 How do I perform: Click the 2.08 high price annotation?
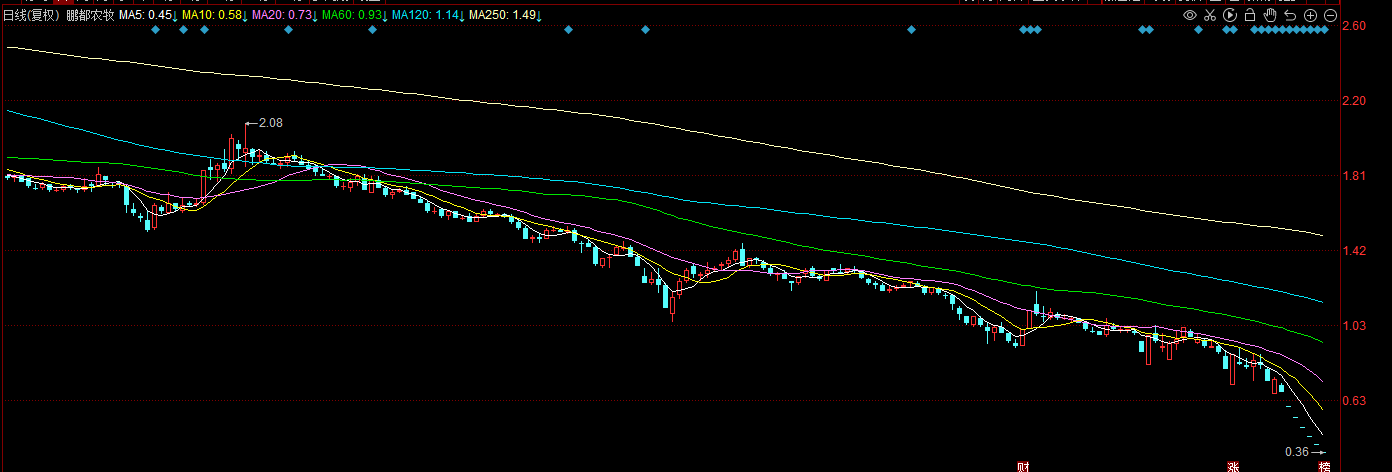tap(270, 123)
